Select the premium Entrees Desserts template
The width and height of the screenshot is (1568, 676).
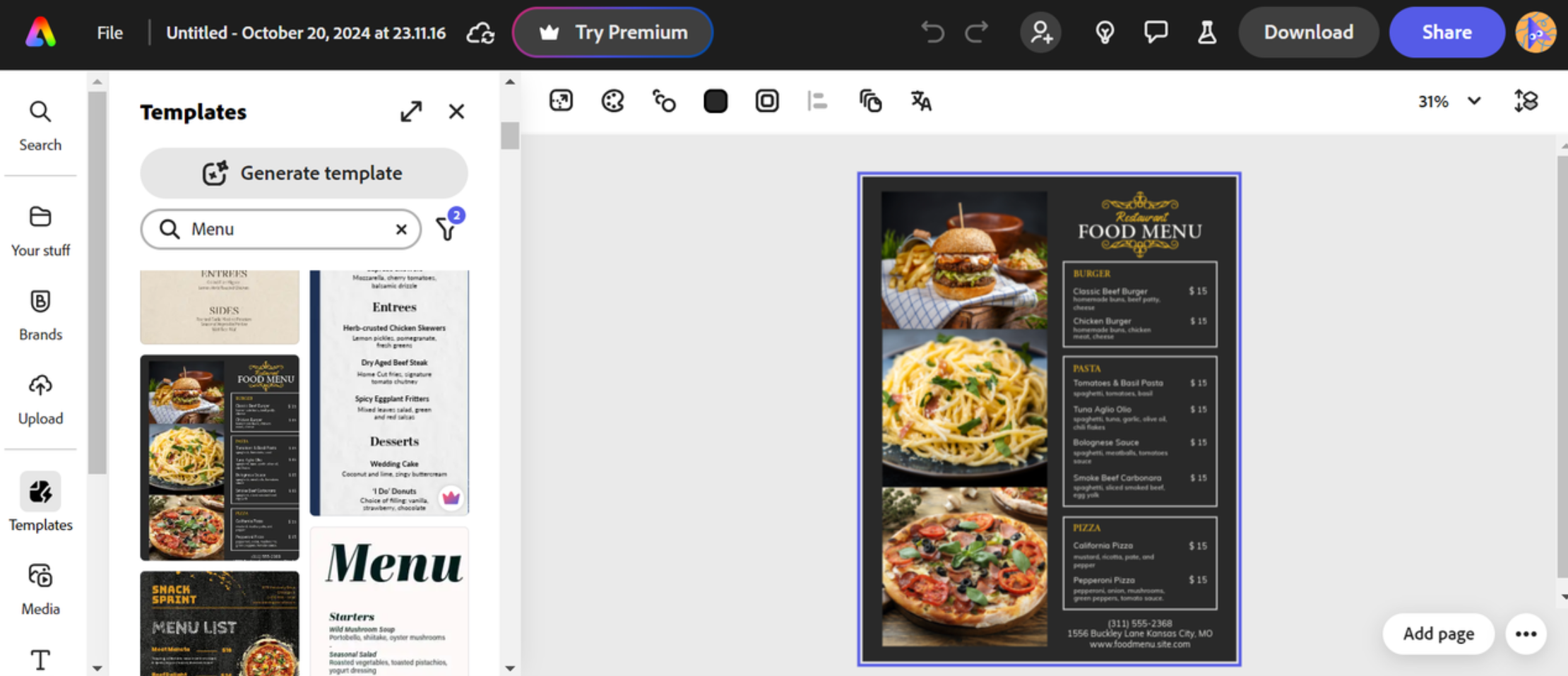coord(389,393)
